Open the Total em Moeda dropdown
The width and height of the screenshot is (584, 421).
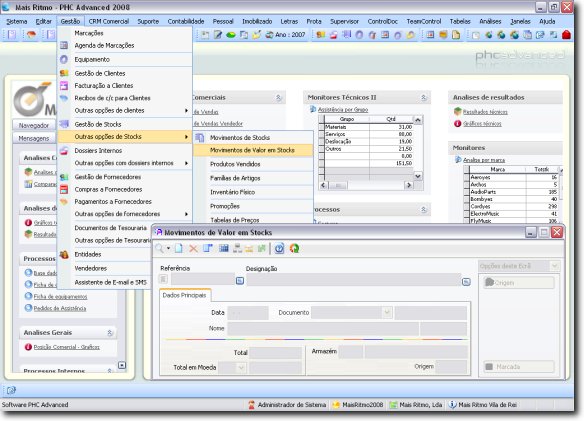[x=241, y=368]
